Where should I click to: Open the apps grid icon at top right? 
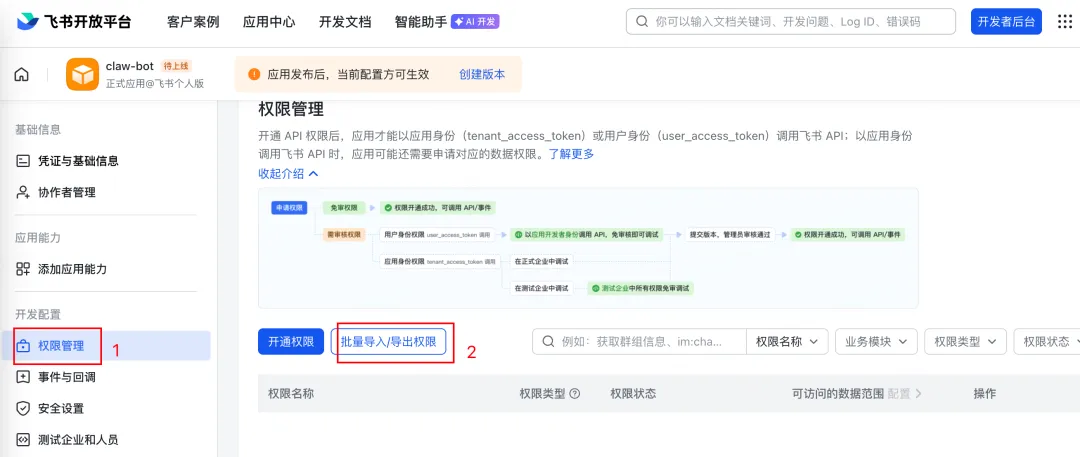click(1065, 21)
